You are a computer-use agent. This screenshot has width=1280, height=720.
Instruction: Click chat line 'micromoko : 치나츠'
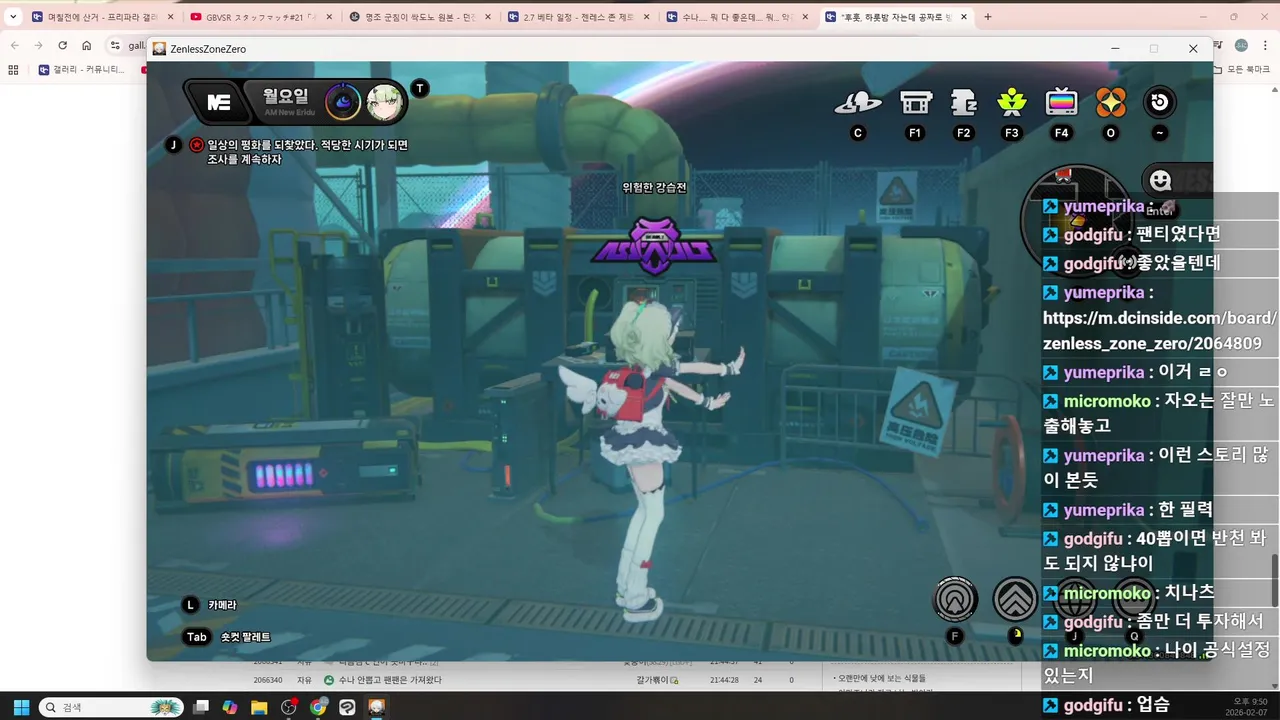1130,594
